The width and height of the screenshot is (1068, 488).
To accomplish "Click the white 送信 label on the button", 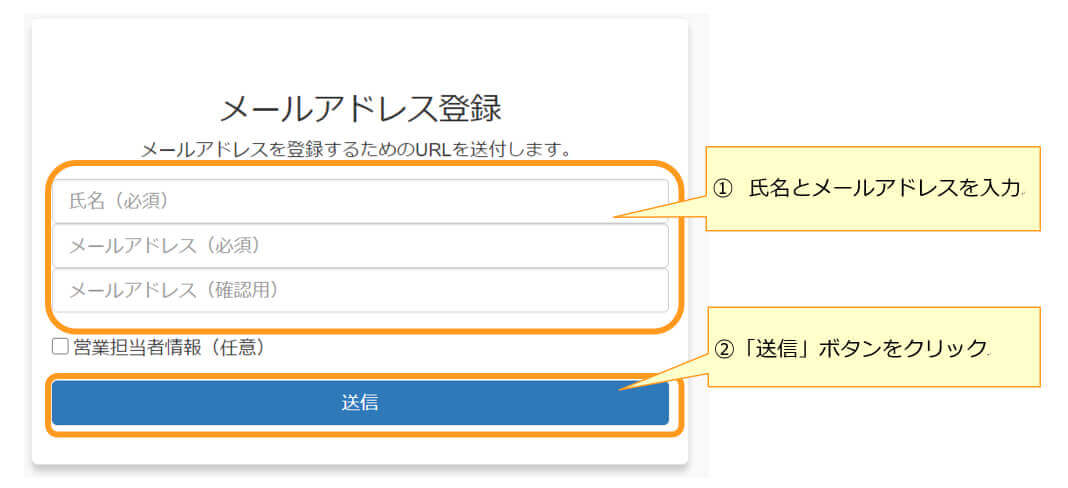I will (360, 403).
